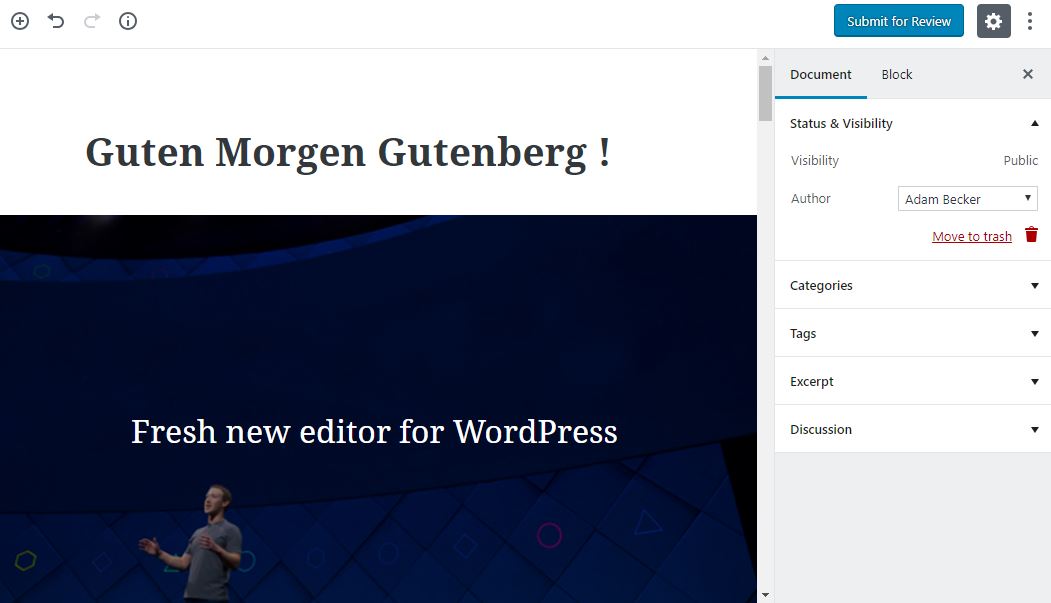Expand the Tags panel
The image size is (1051, 603).
pyautogui.click(x=913, y=334)
